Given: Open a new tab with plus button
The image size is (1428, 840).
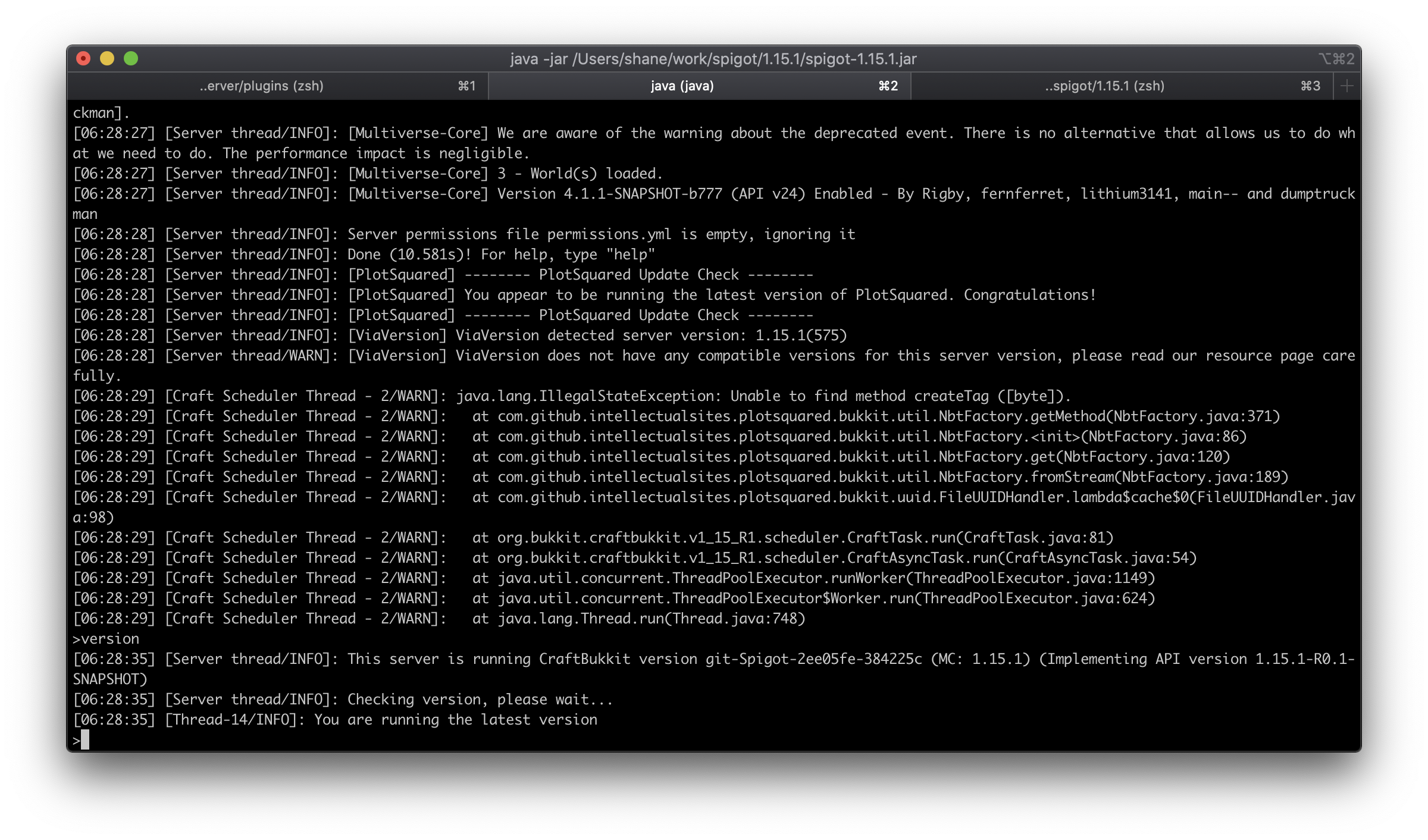Looking at the screenshot, I should pyautogui.click(x=1346, y=86).
